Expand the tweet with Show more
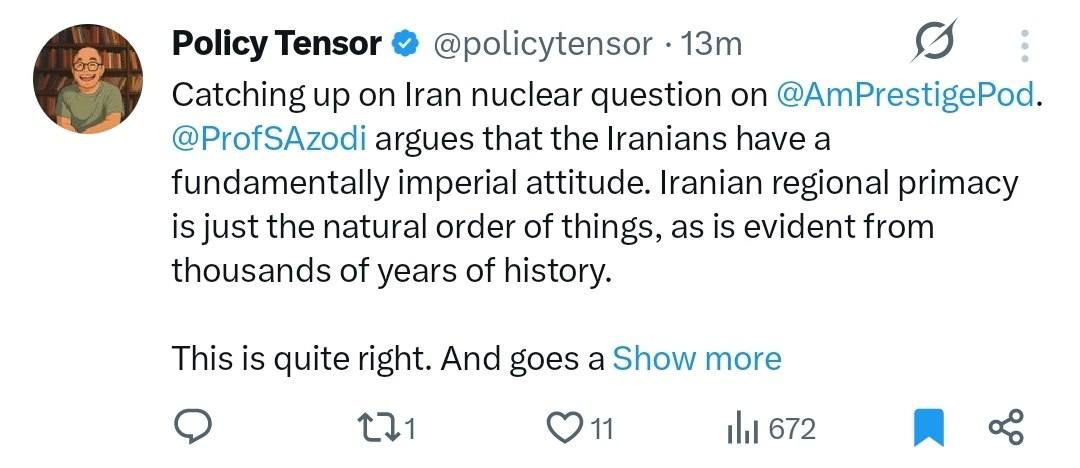 pos(696,359)
